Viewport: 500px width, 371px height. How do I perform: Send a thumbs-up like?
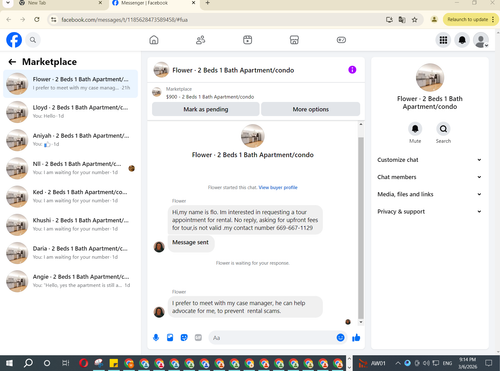[x=356, y=338]
